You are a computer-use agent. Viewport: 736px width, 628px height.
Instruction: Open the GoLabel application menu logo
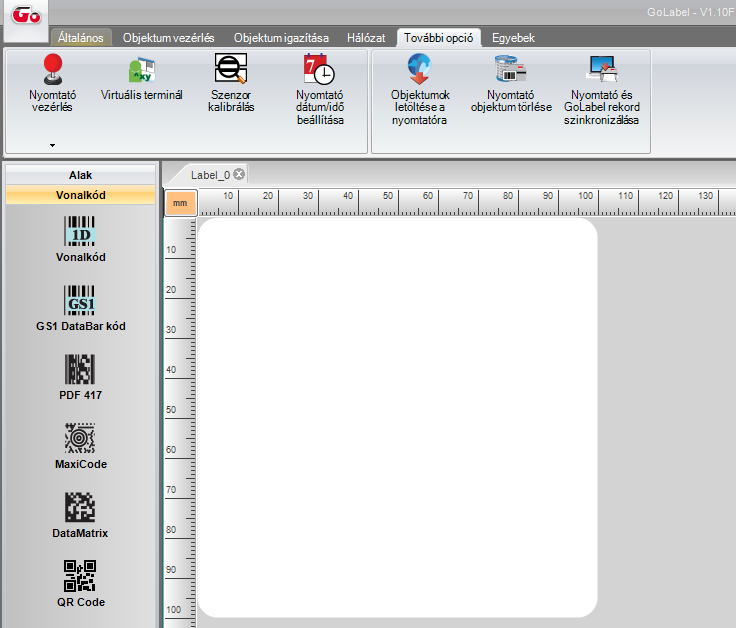point(26,16)
